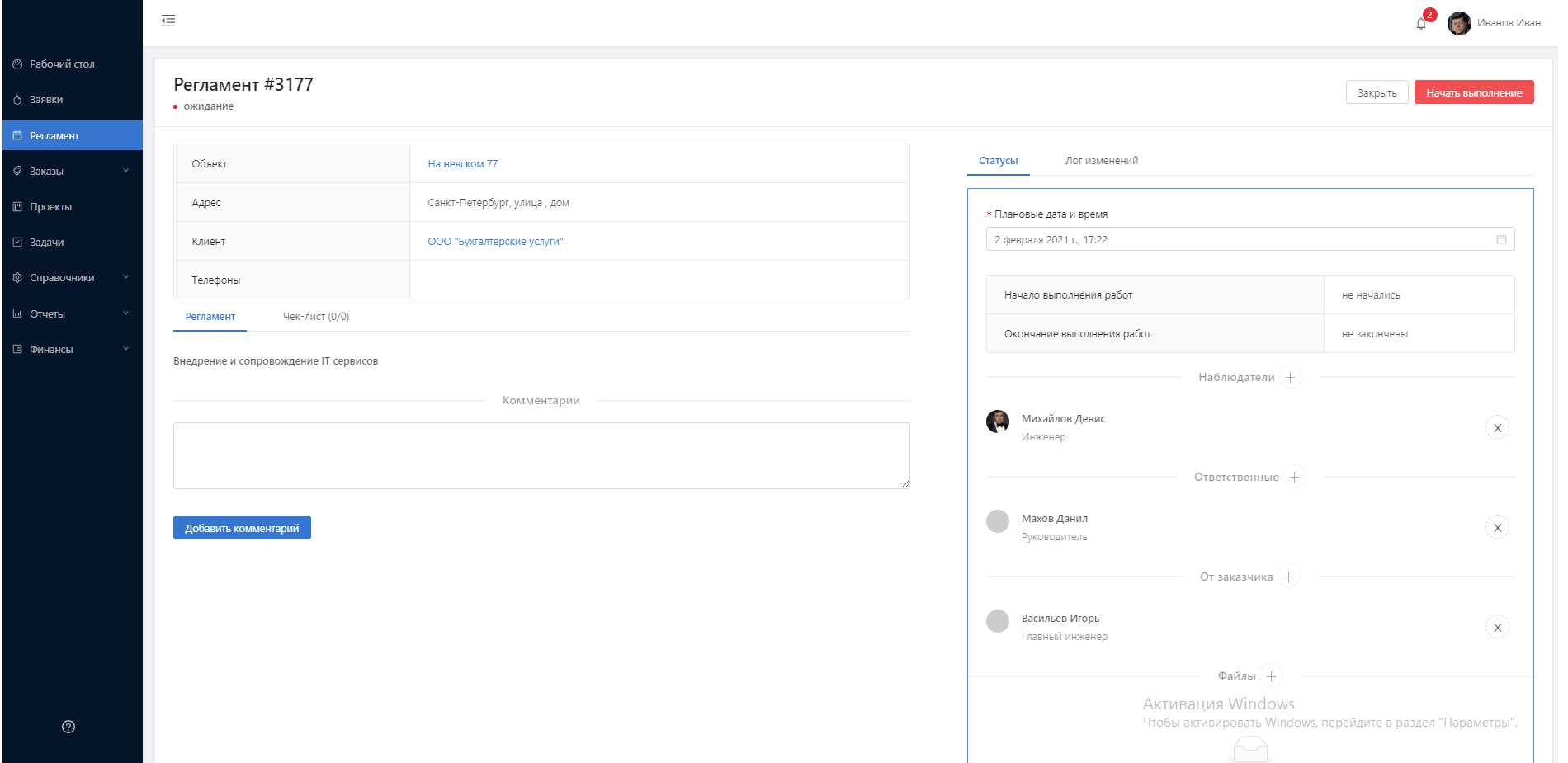Image resolution: width=1568 pixels, height=763 pixels.
Task: Click the Проекты sidebar icon
Action: pos(17,206)
